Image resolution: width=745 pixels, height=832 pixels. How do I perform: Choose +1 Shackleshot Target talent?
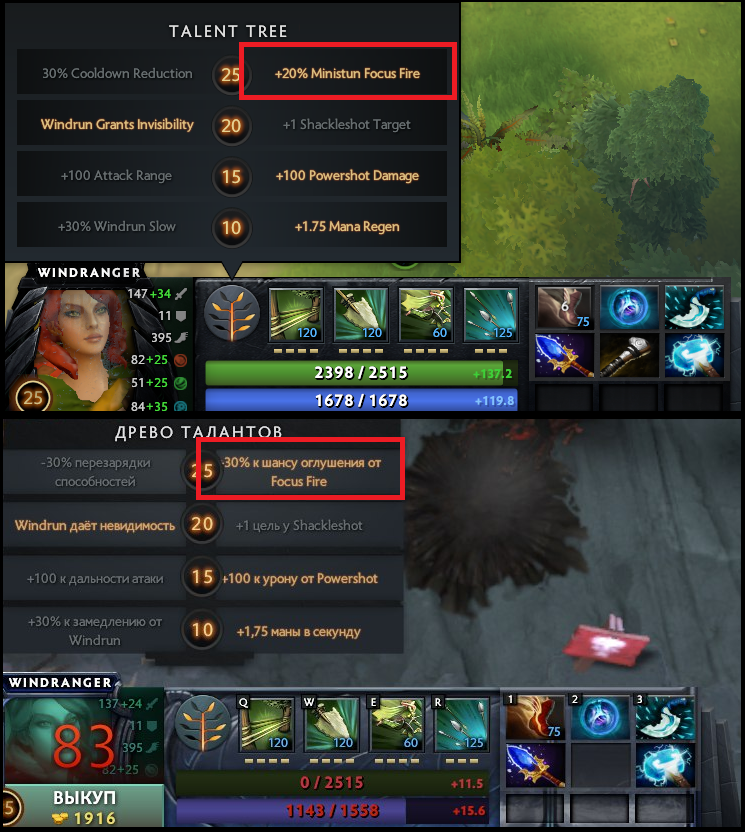click(x=347, y=125)
